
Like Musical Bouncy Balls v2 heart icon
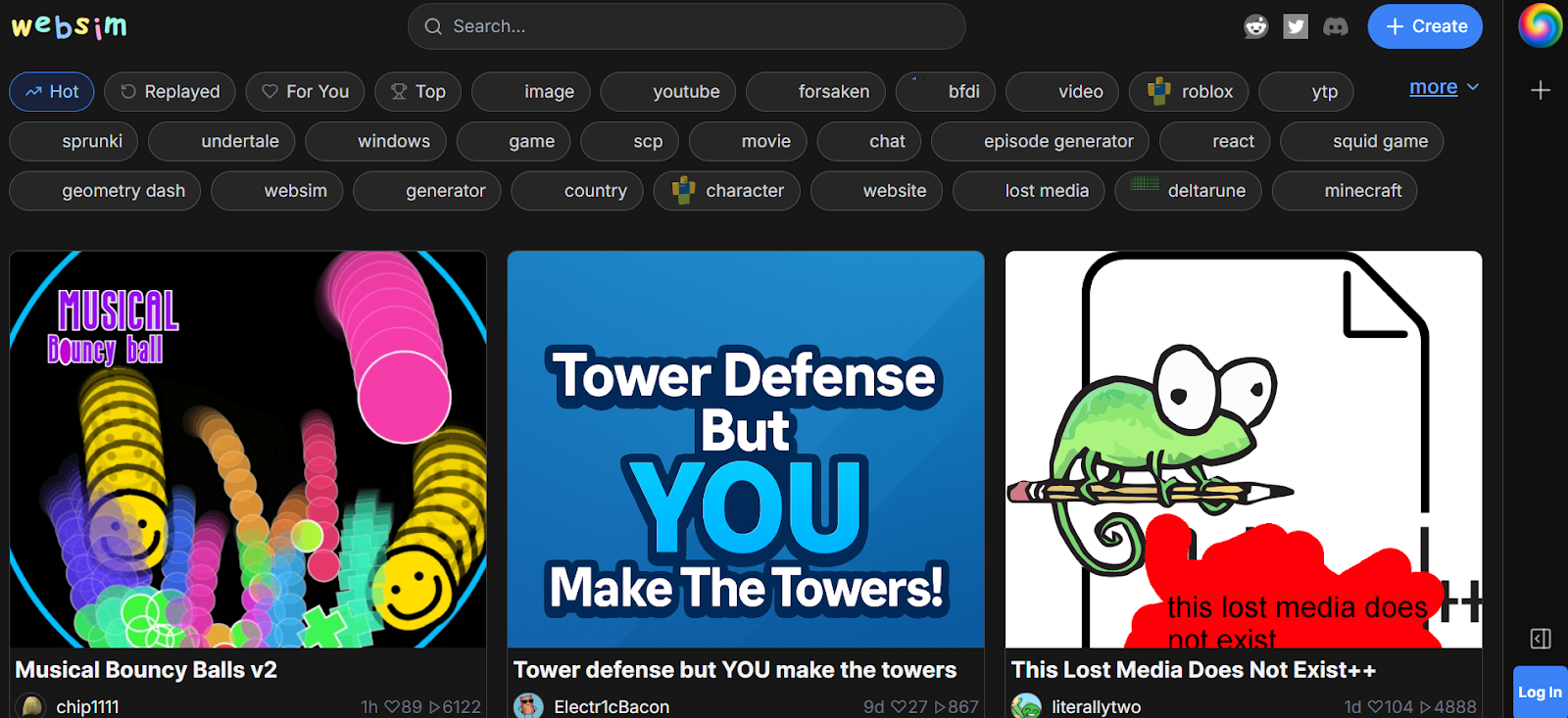pos(391,707)
